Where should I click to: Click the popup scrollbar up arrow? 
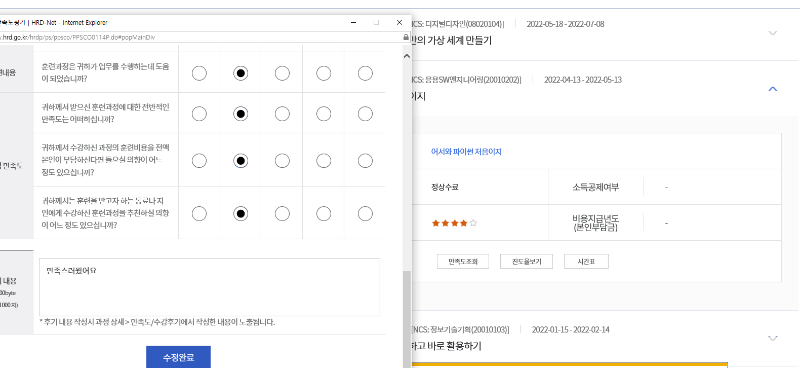pyautogui.click(x=407, y=56)
